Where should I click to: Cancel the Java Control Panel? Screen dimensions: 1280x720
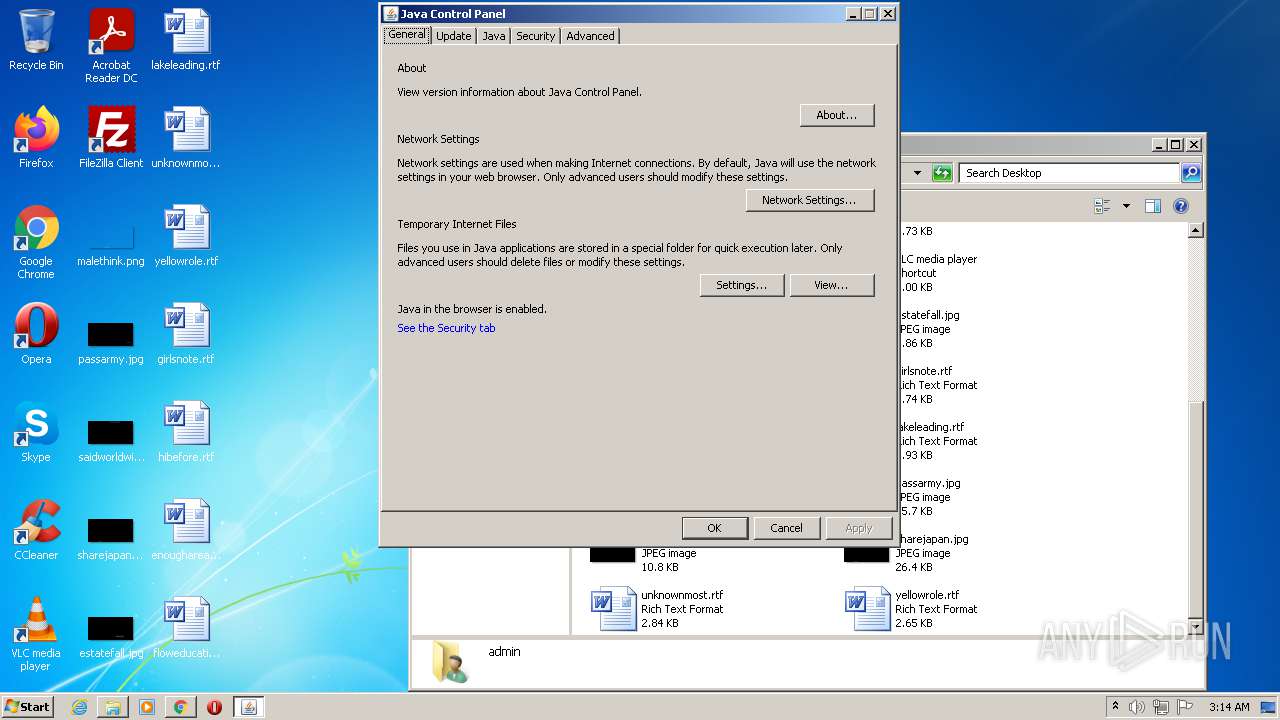point(786,528)
